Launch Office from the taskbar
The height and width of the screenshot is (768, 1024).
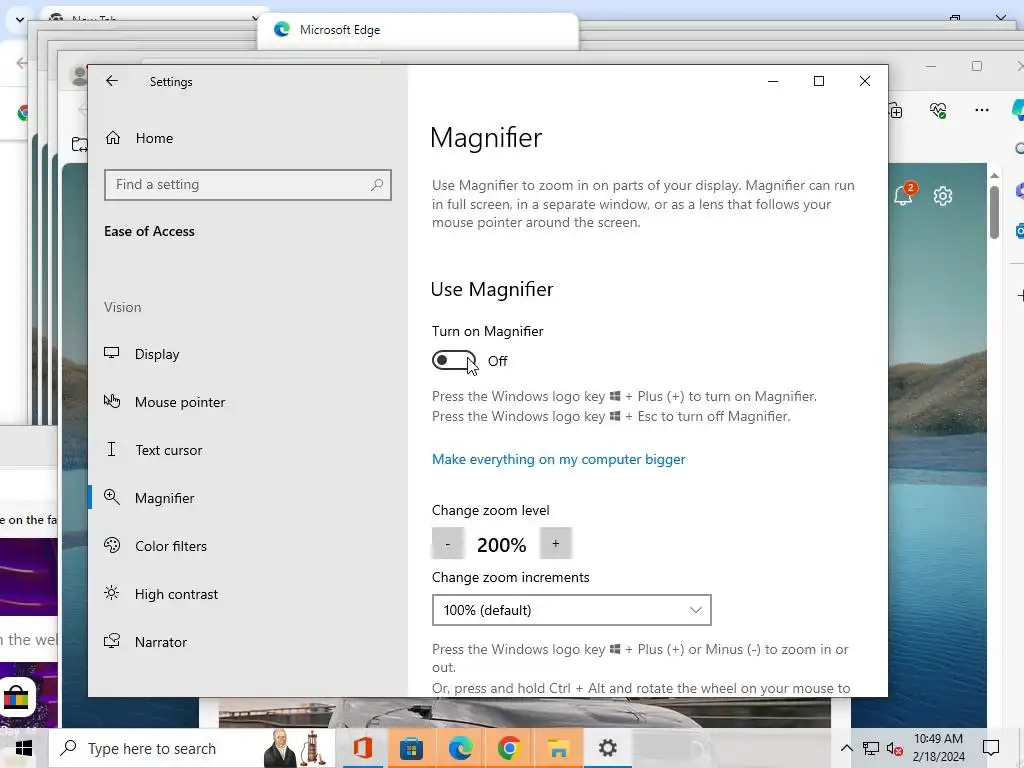362,748
